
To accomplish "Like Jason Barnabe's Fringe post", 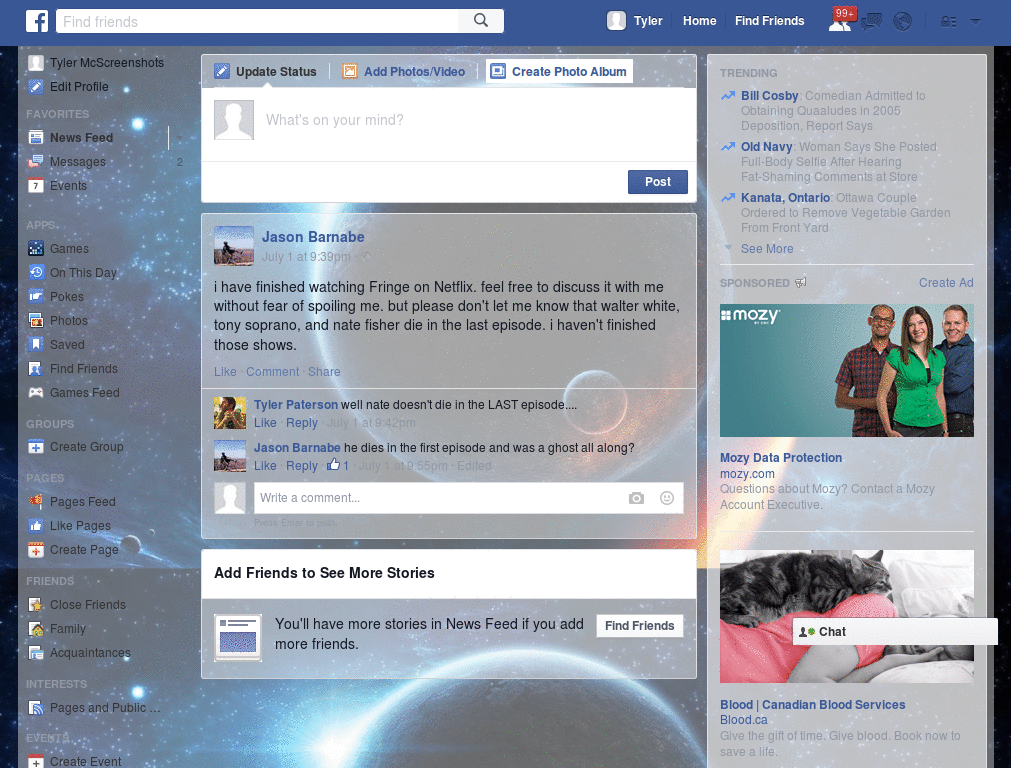I will (225, 372).
